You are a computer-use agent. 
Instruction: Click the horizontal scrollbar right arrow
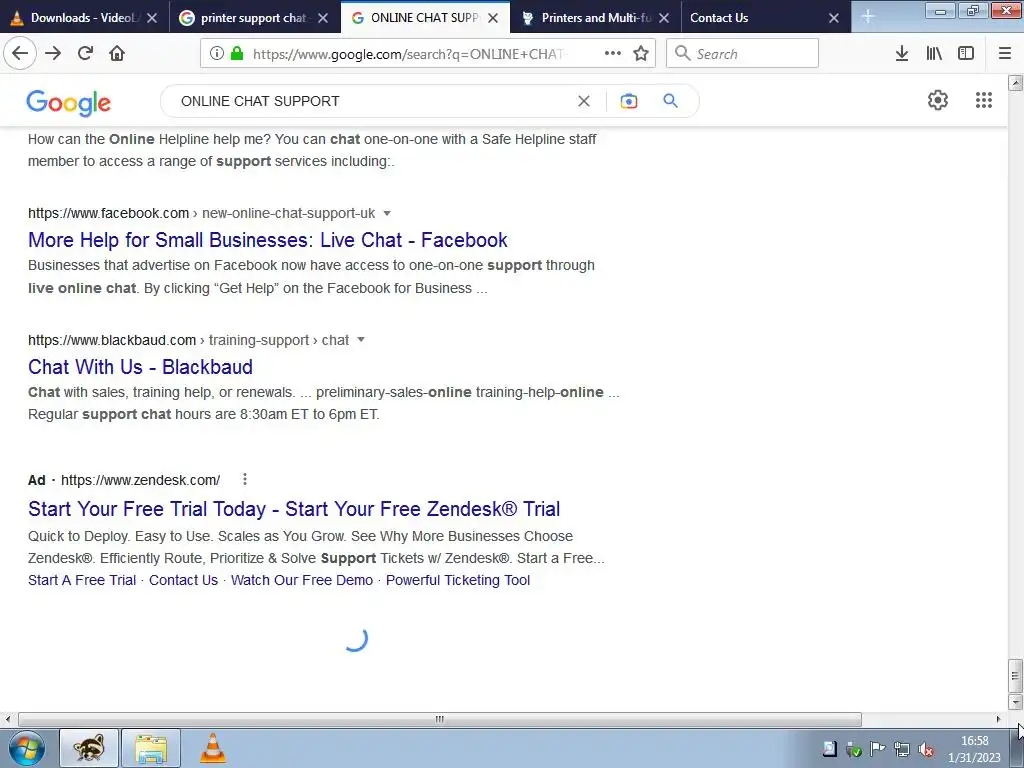click(998, 720)
